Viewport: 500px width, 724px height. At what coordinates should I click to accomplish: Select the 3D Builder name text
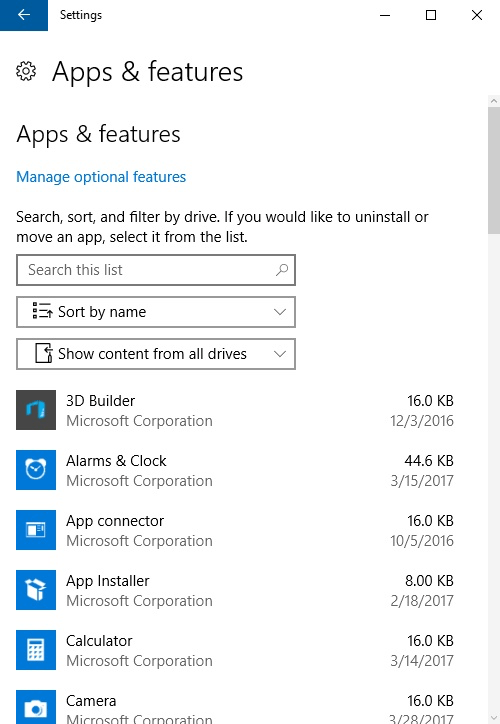tap(101, 401)
